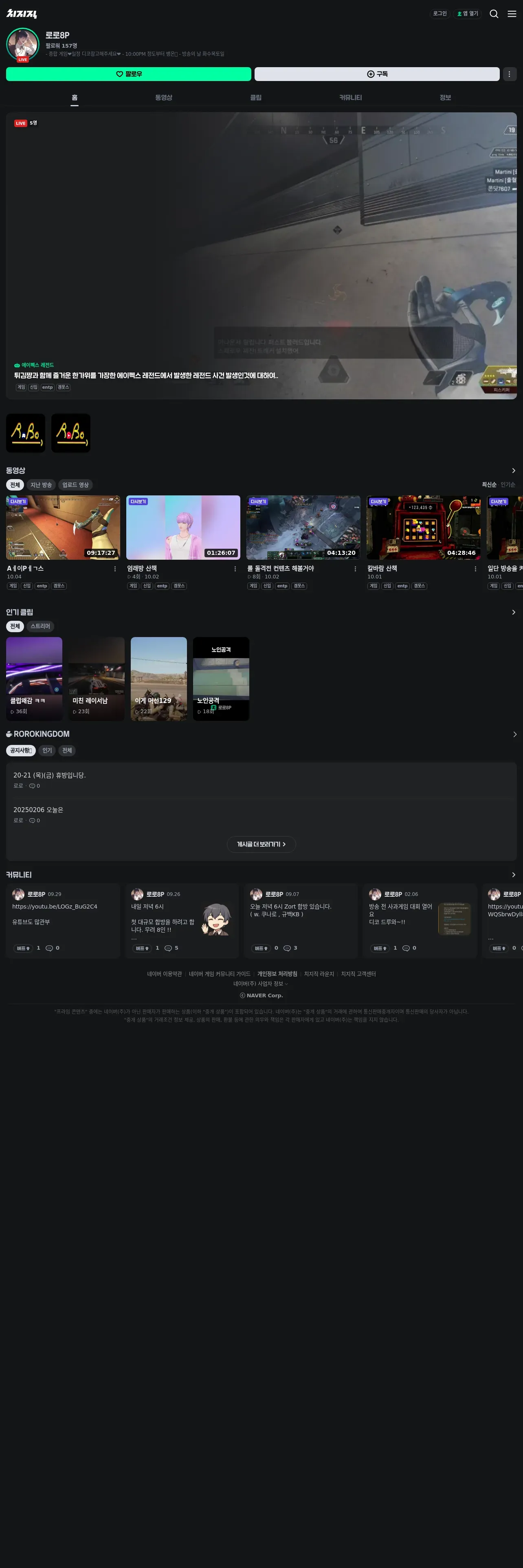Viewport: 523px width, 1568px height.
Task: Open 치지직 라운지 footer link
Action: [x=319, y=974]
